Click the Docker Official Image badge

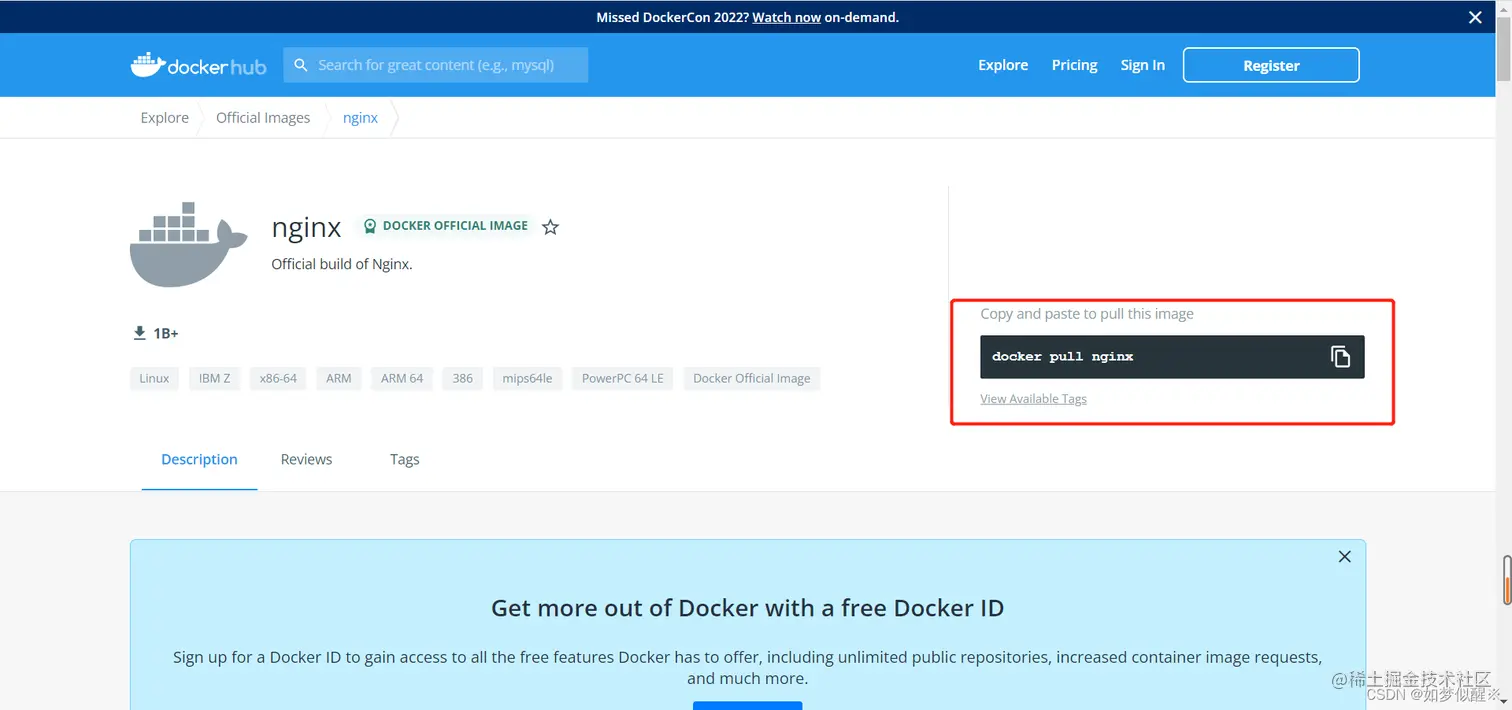point(446,226)
